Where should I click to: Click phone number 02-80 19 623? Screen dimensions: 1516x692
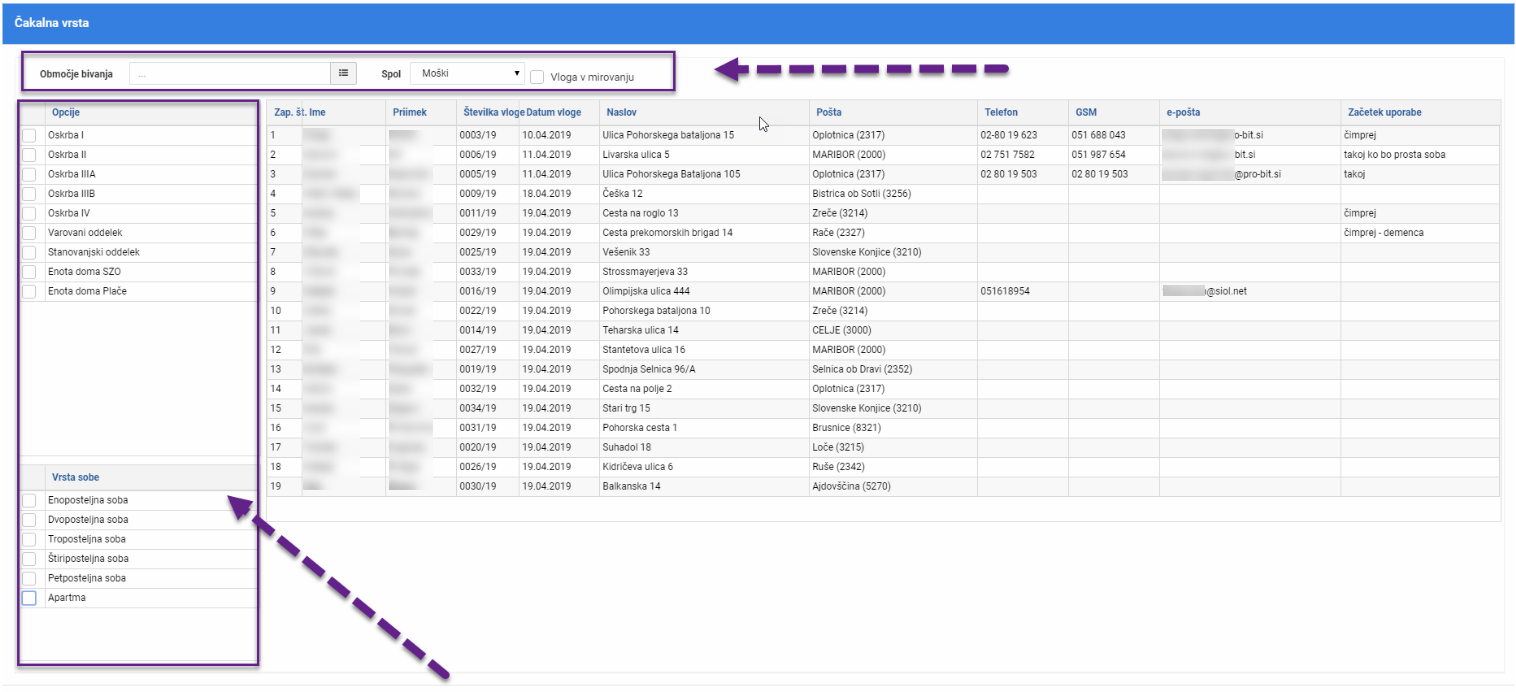(1009, 135)
